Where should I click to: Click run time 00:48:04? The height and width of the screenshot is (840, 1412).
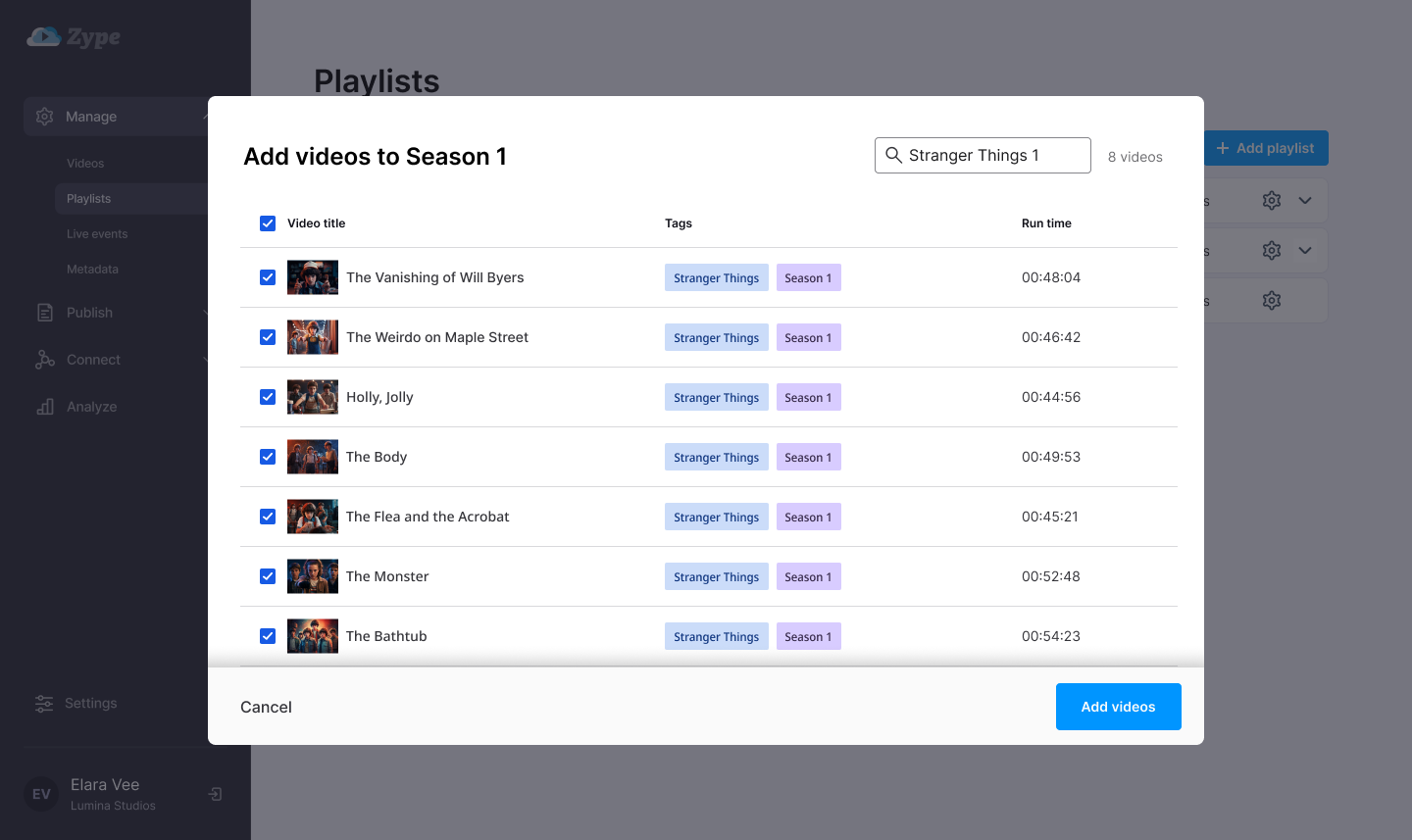pos(1051,277)
